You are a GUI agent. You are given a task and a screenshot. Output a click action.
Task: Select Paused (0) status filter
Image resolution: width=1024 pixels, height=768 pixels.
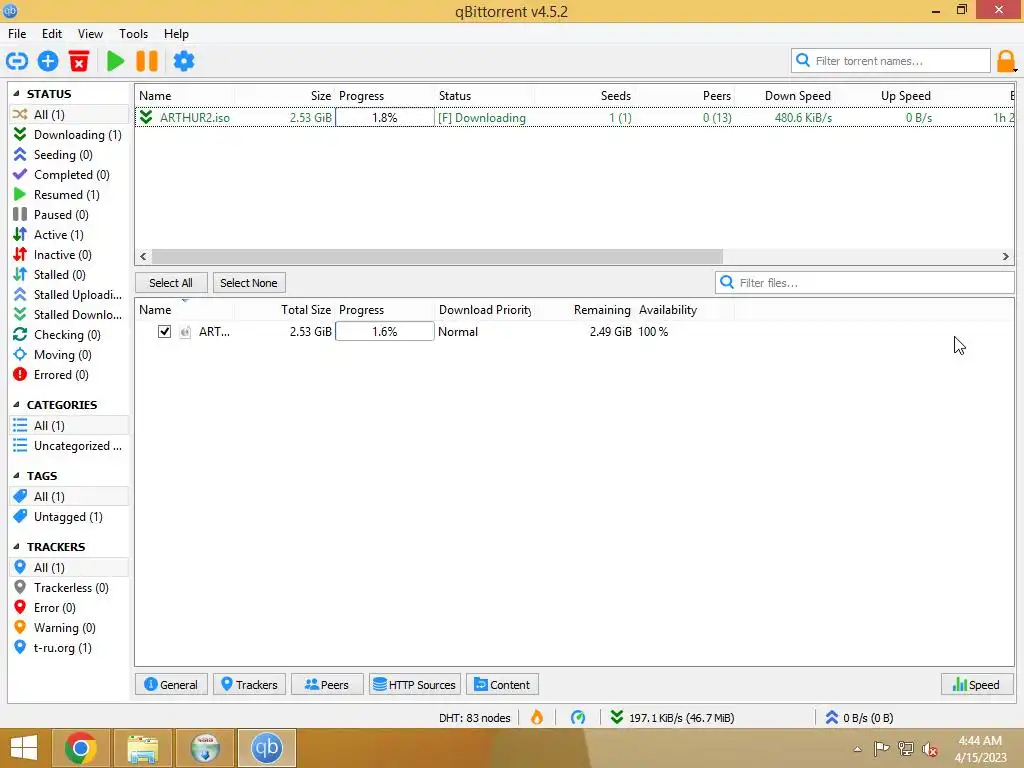69,215
